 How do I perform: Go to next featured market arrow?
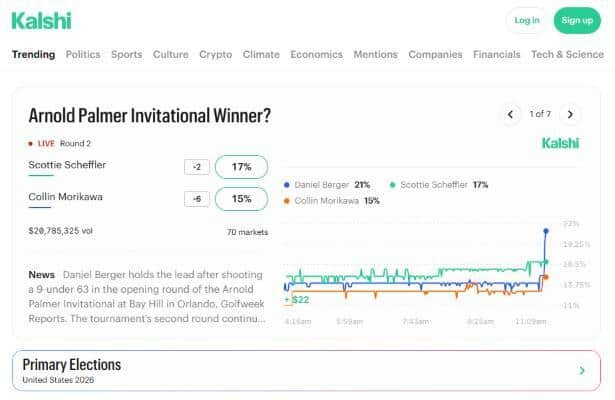(570, 115)
